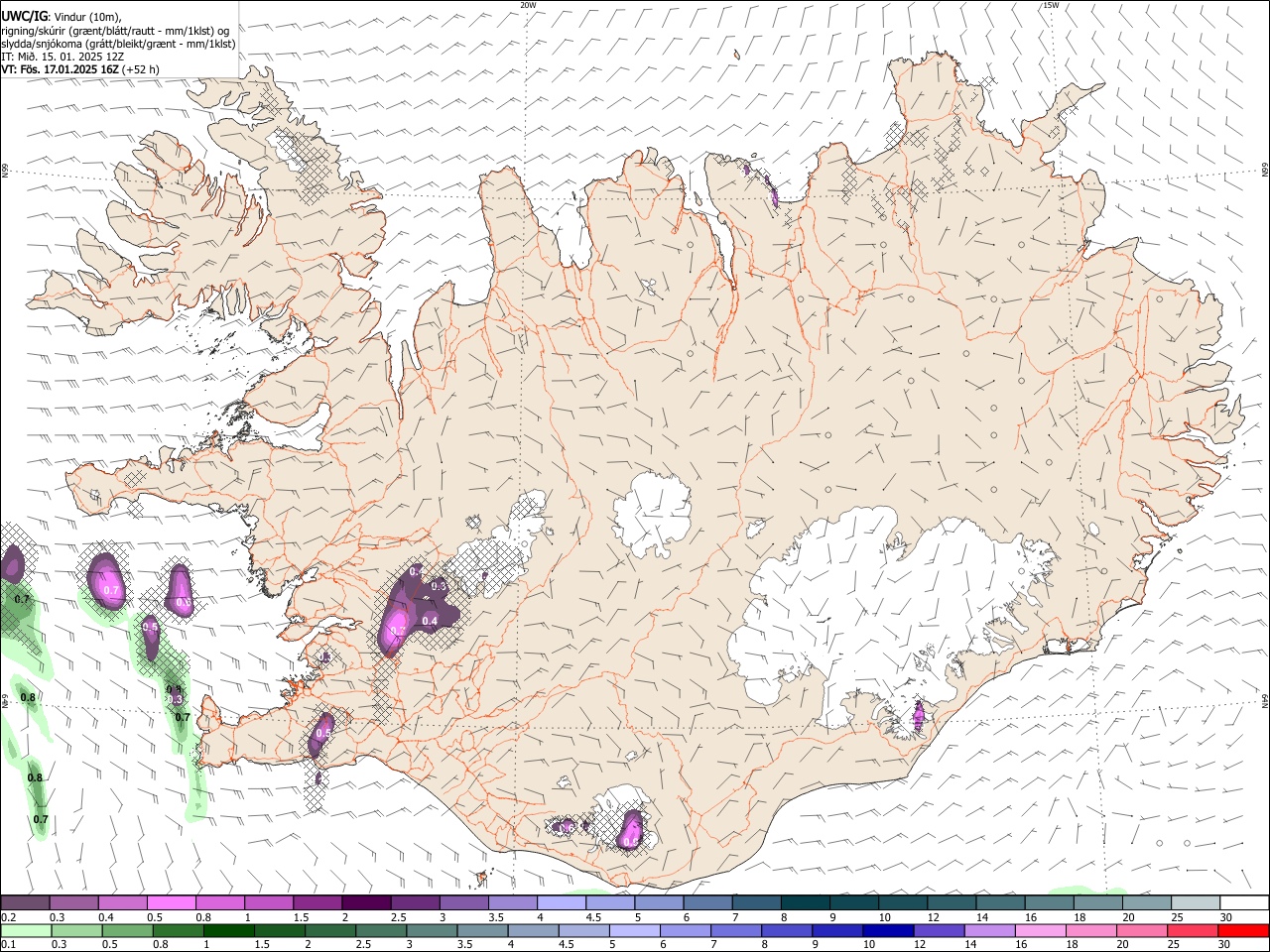Click the UWC/IG title text

[23, 17]
